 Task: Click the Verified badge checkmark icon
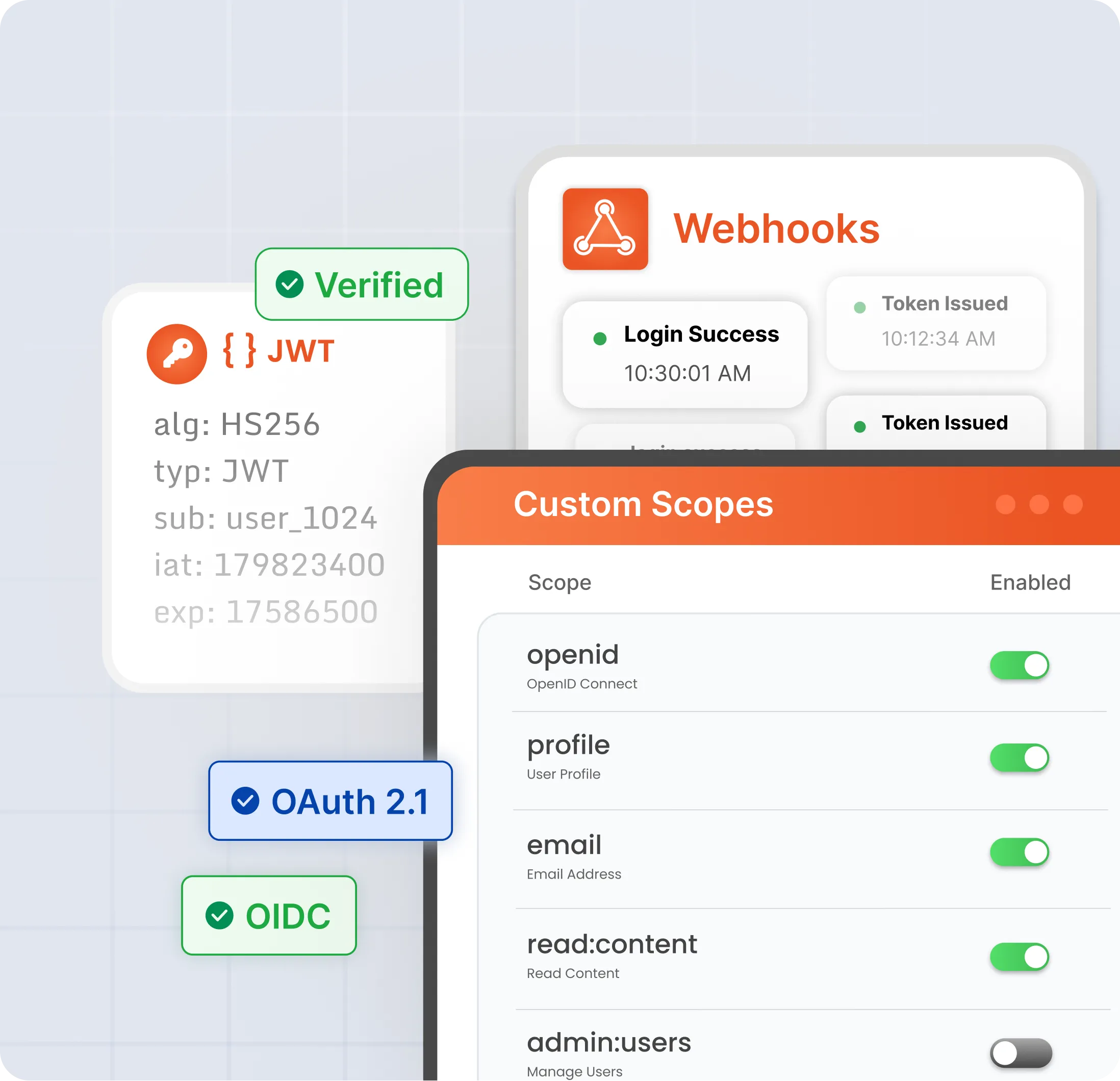tap(290, 284)
